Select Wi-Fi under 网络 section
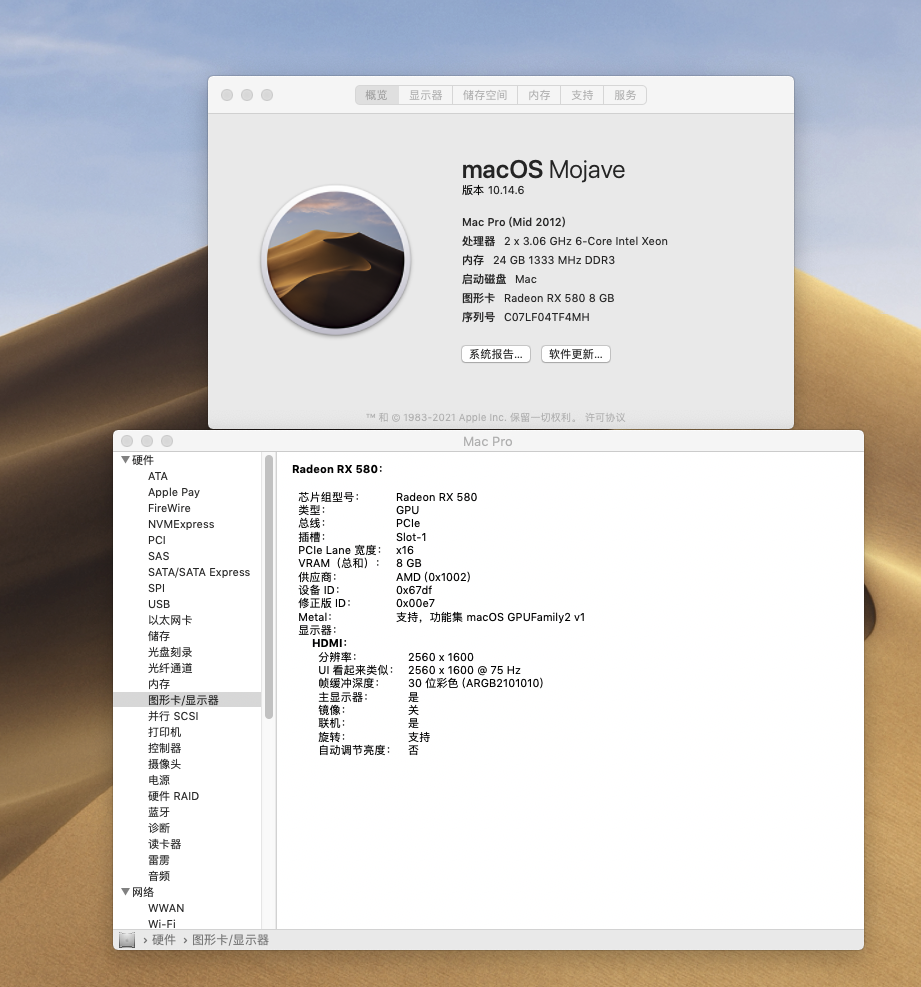 [162, 924]
